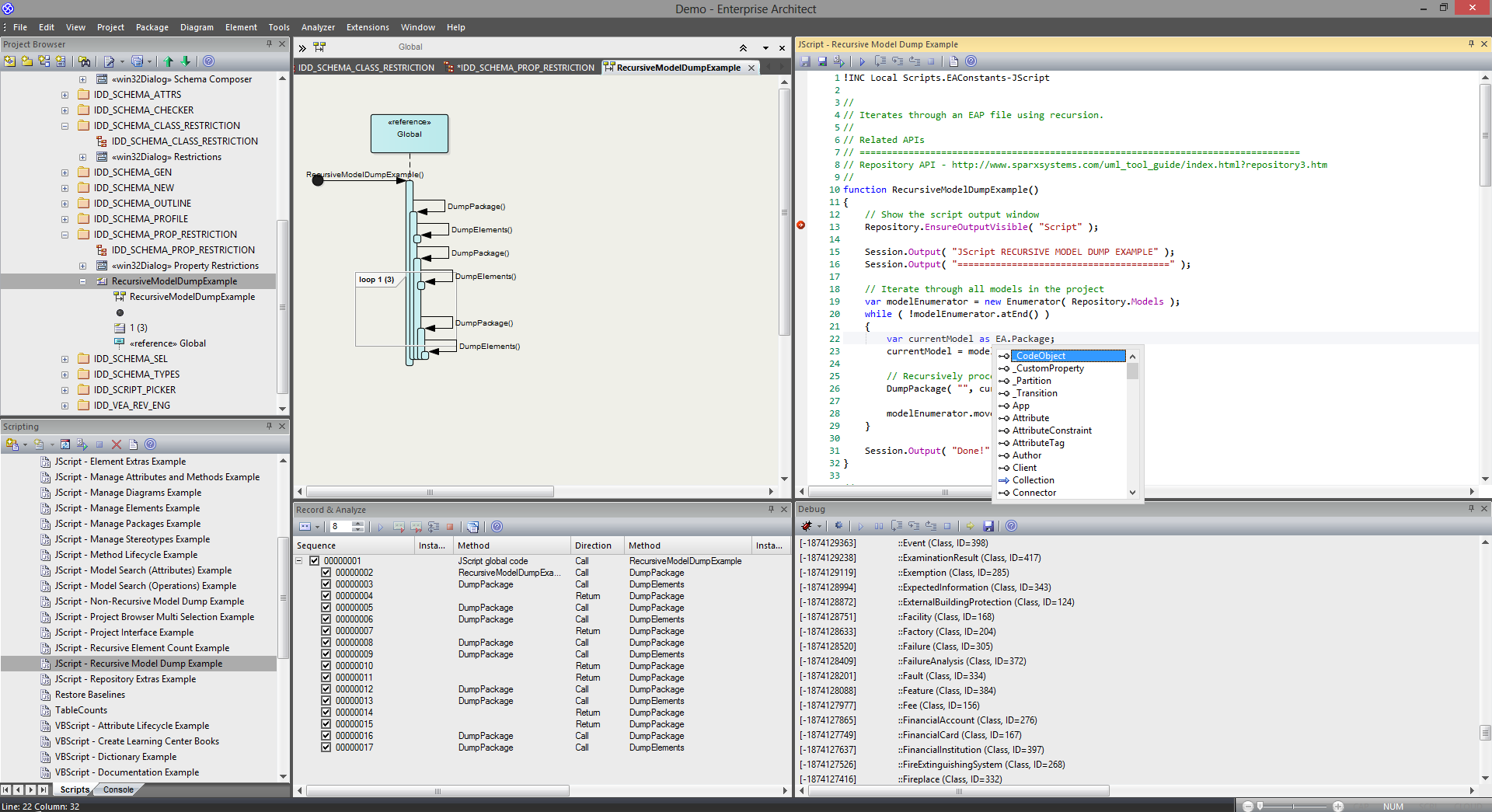The height and width of the screenshot is (812, 1492).
Task: Uncheck sequence 00000017 checkbox
Action: (x=326, y=748)
